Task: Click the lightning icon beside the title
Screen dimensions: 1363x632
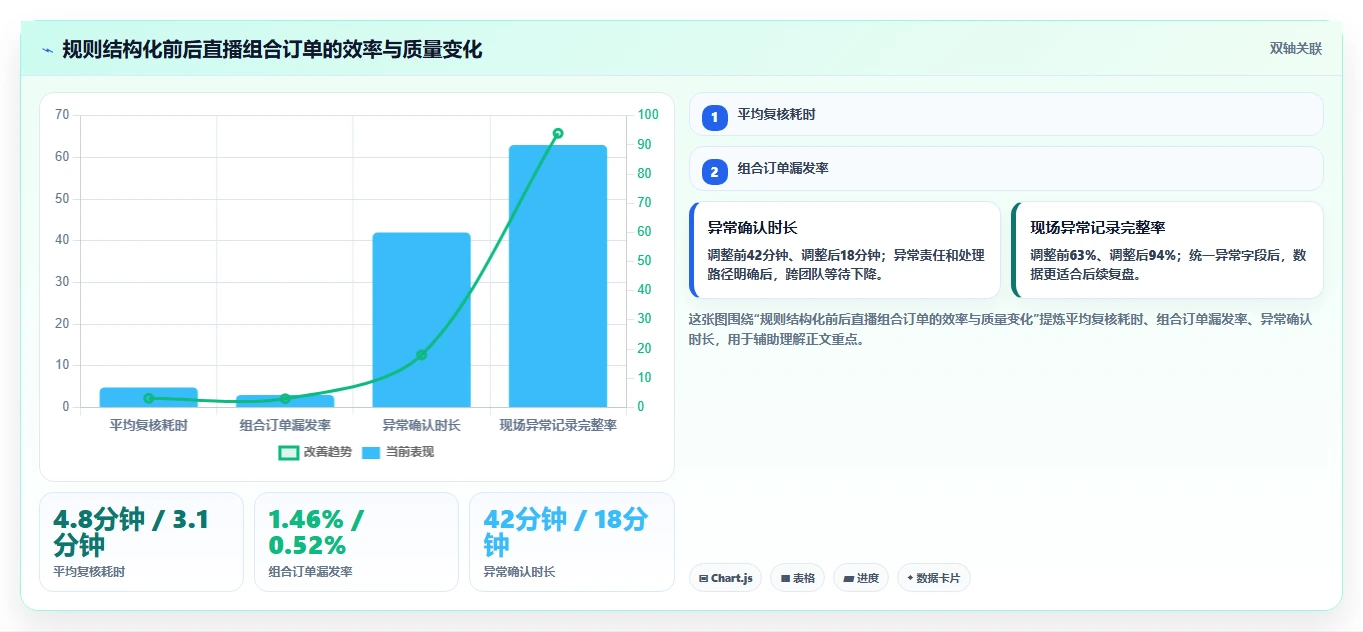Action: point(47,50)
